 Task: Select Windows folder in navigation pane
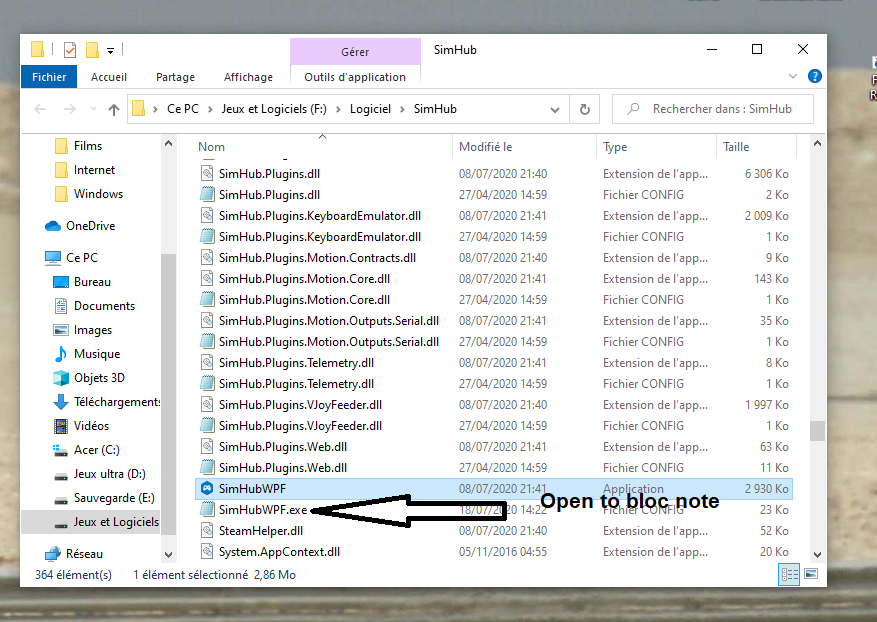click(98, 194)
